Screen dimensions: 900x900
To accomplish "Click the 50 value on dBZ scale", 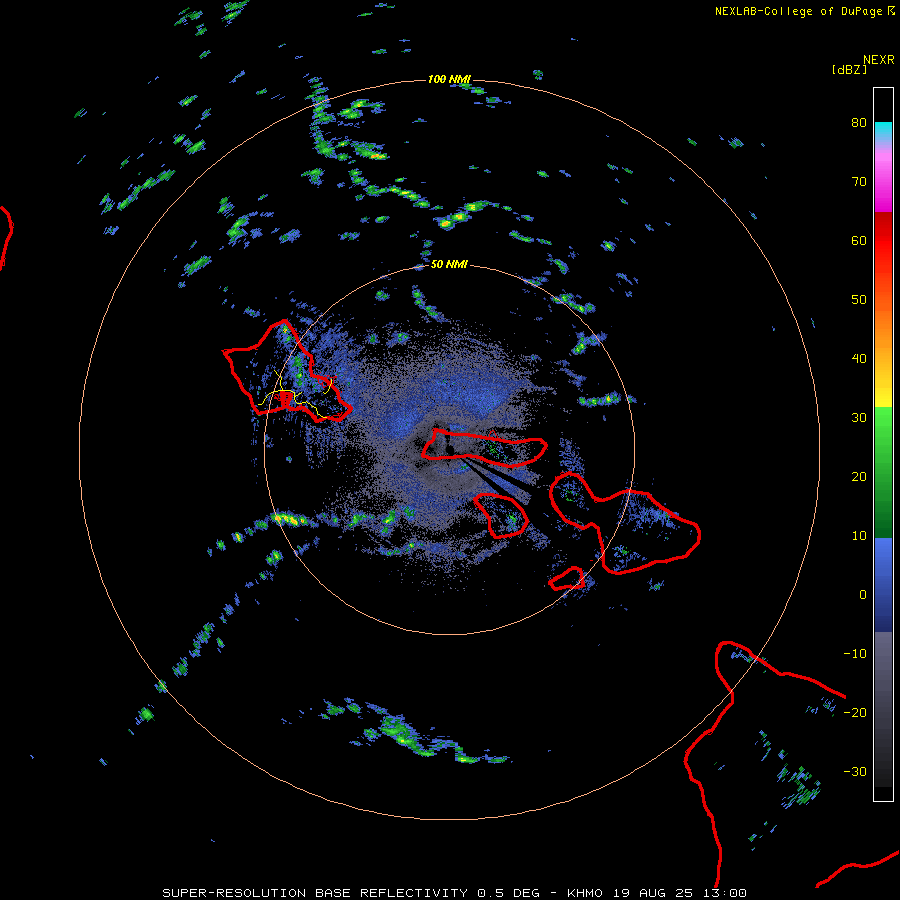I will [859, 300].
